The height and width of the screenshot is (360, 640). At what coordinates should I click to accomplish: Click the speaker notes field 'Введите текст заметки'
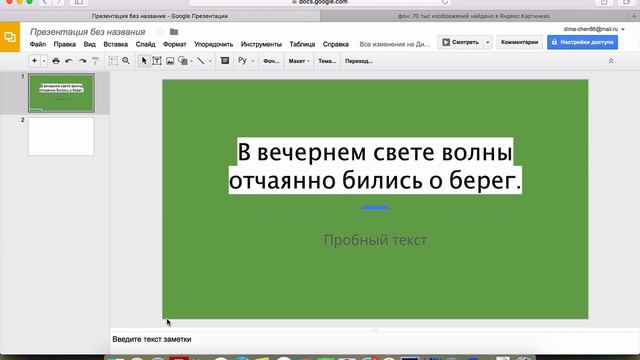click(x=152, y=339)
